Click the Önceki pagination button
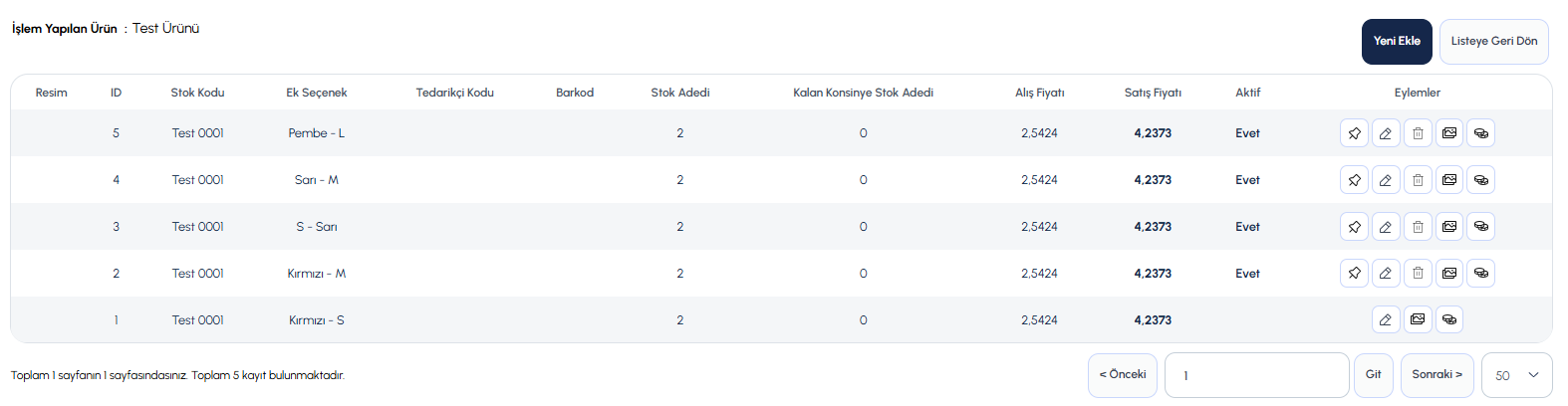Image resolution: width=1568 pixels, height=406 pixels. pos(1123,375)
